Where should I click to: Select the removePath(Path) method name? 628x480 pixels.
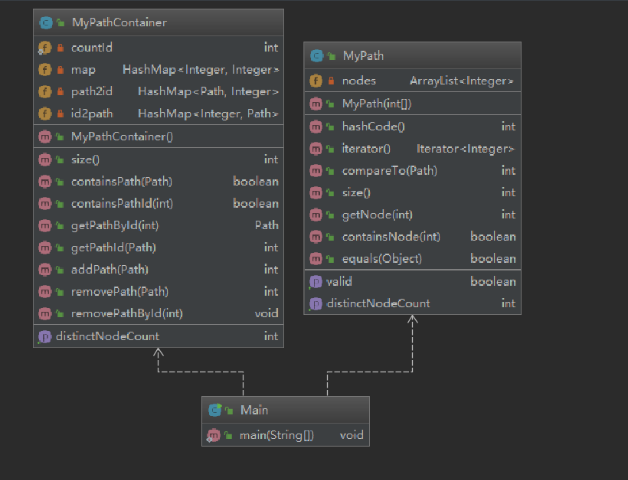point(120,291)
